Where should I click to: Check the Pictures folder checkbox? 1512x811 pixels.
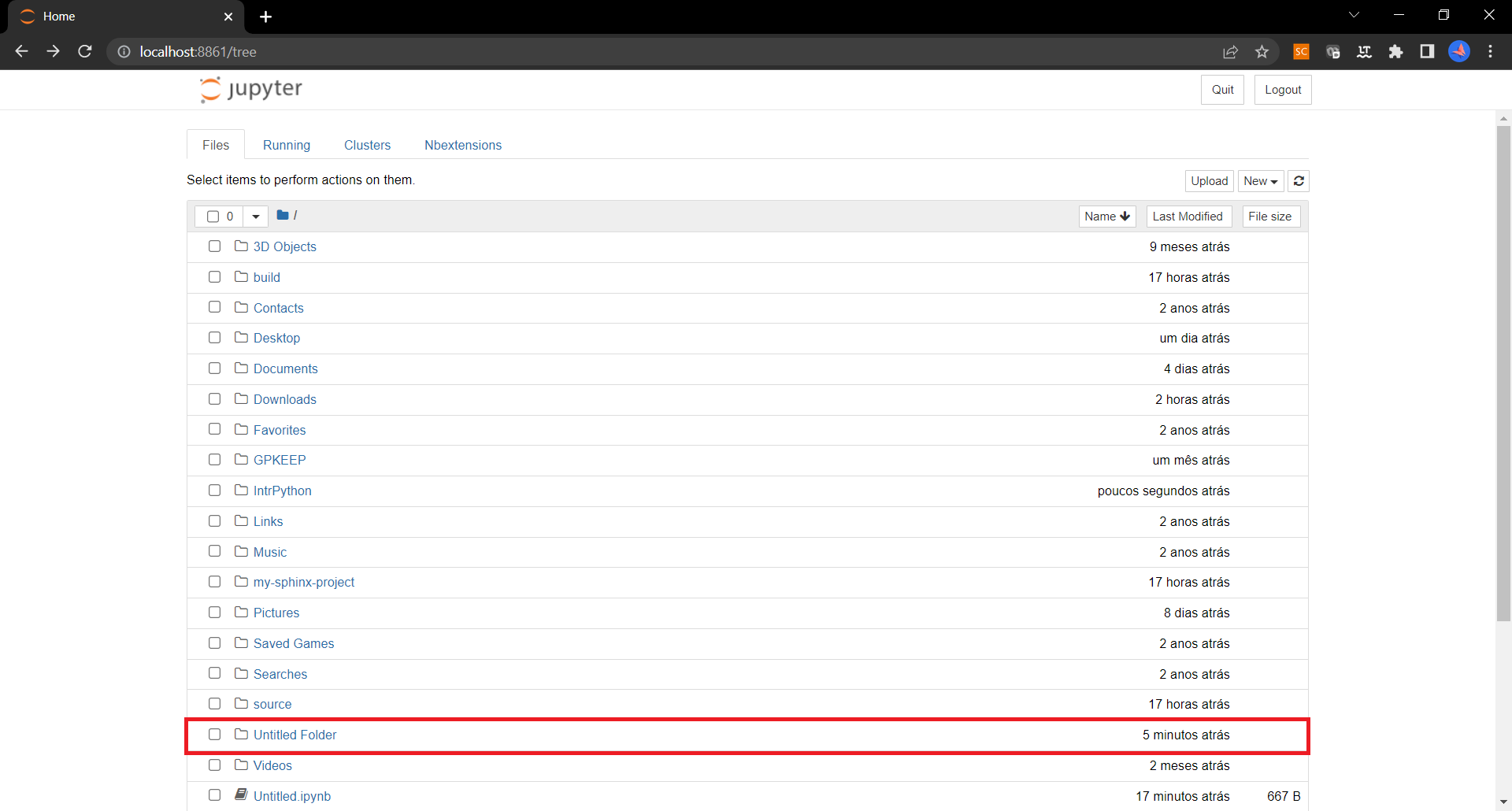coord(214,613)
